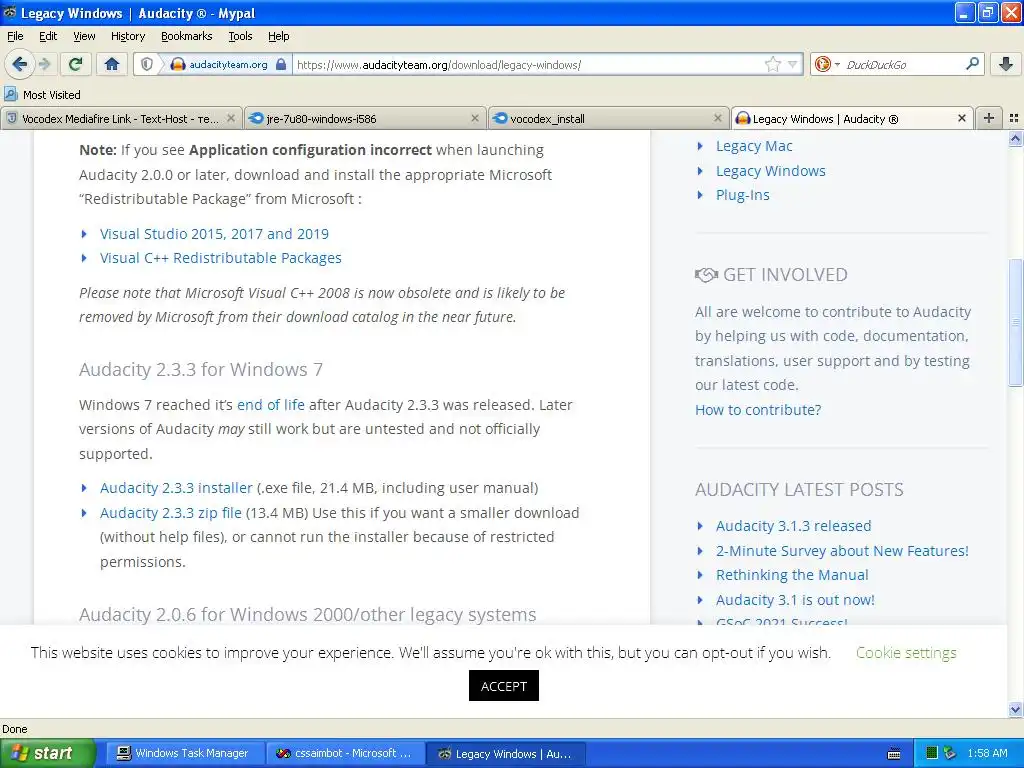
Task: Open the Help menu
Action: click(x=278, y=36)
